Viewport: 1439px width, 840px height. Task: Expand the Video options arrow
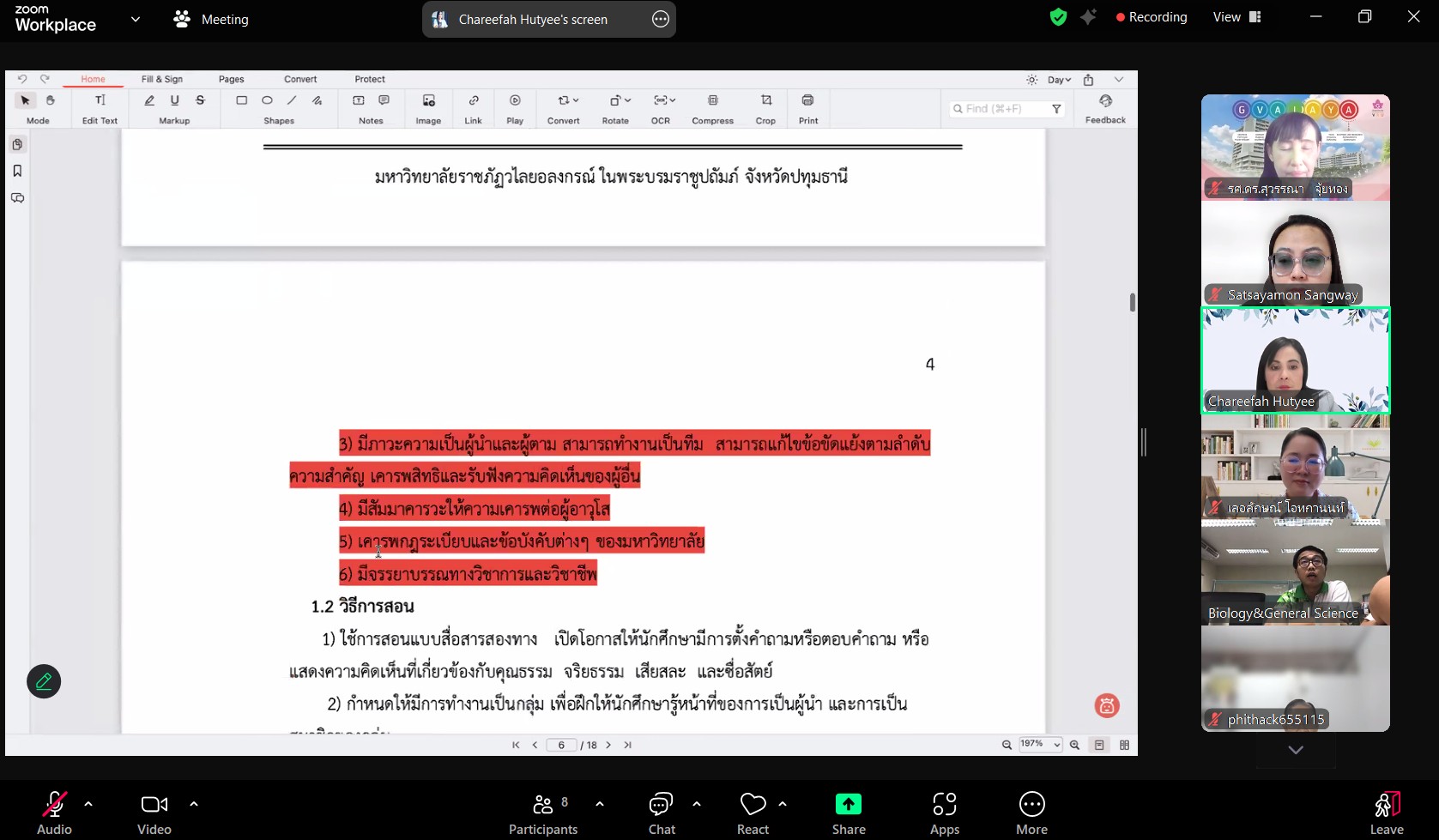pyautogui.click(x=194, y=804)
